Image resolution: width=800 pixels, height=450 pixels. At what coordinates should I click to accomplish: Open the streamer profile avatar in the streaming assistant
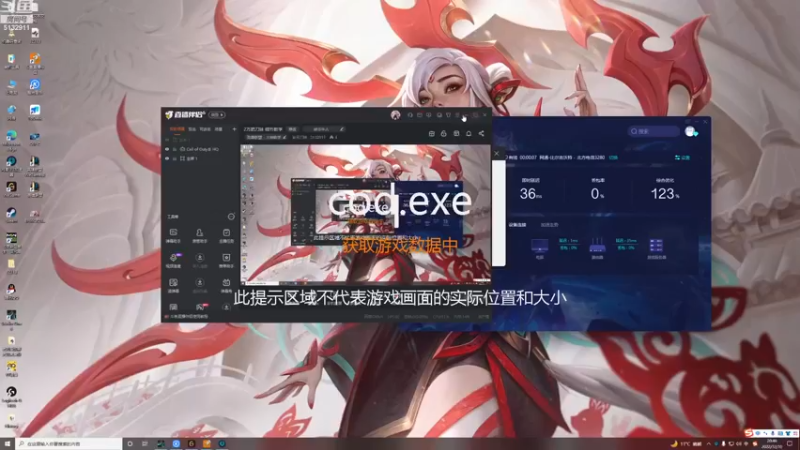click(x=395, y=115)
